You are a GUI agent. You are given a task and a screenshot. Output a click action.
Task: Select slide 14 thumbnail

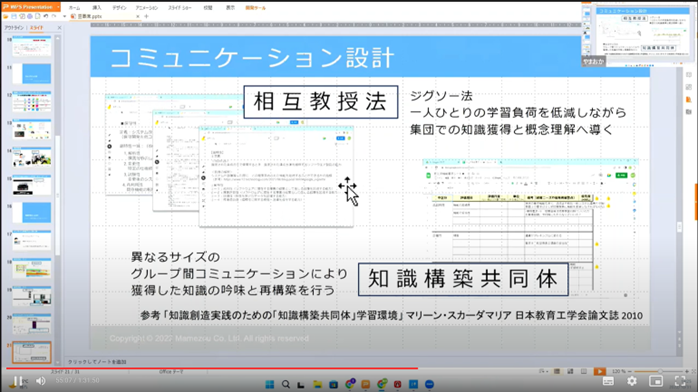coord(32,157)
